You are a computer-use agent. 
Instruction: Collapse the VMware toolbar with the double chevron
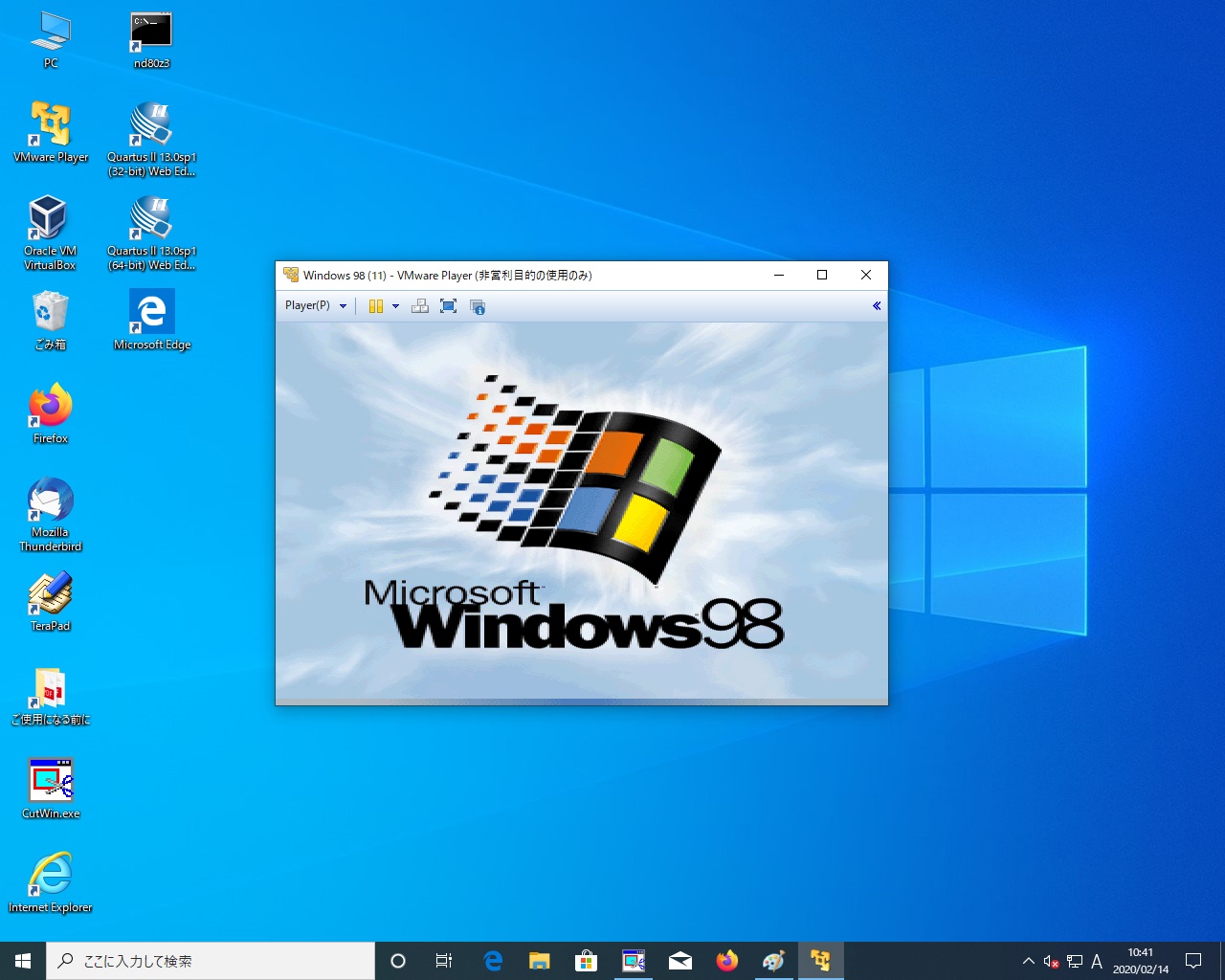pos(877,306)
